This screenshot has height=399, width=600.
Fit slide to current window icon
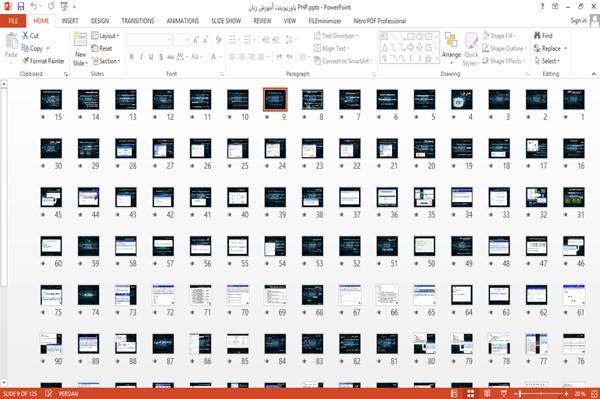coord(594,393)
